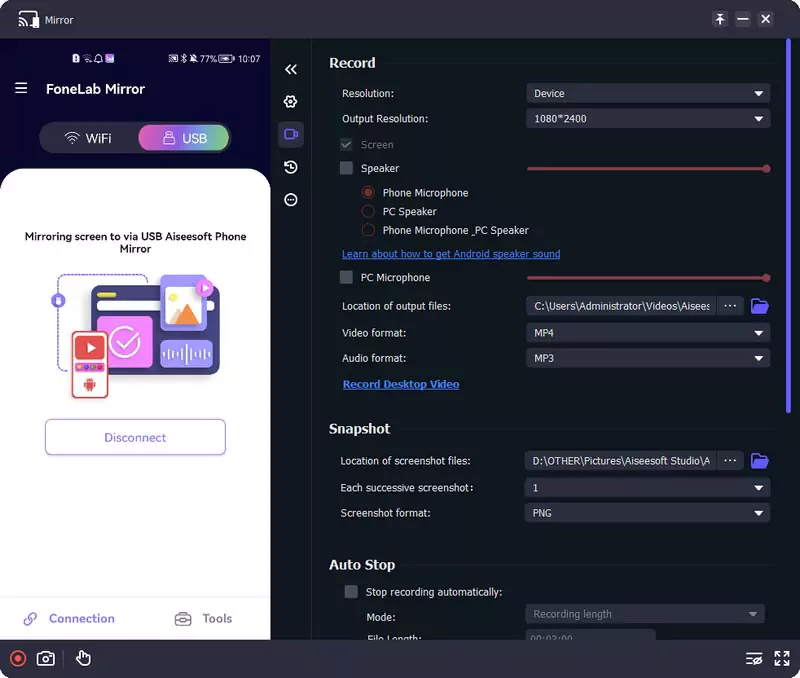Image resolution: width=800 pixels, height=678 pixels.
Task: Select the recording settings camera icon
Action: [290, 134]
